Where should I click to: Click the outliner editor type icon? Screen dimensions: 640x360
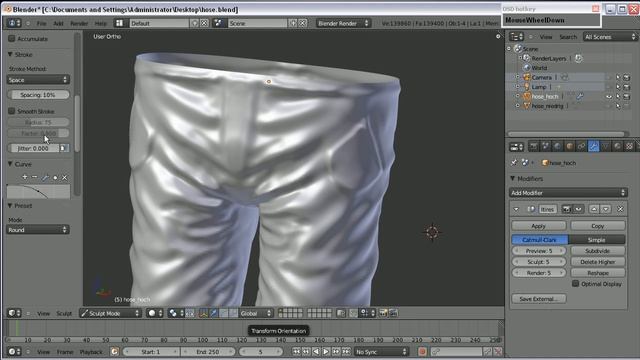pos(517,37)
